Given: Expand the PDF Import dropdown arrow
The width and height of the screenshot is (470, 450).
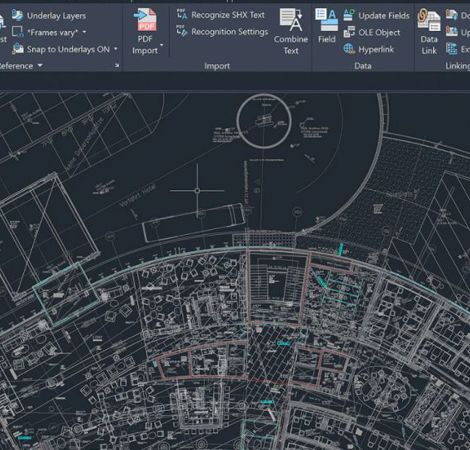Looking at the screenshot, I should tap(162, 45).
